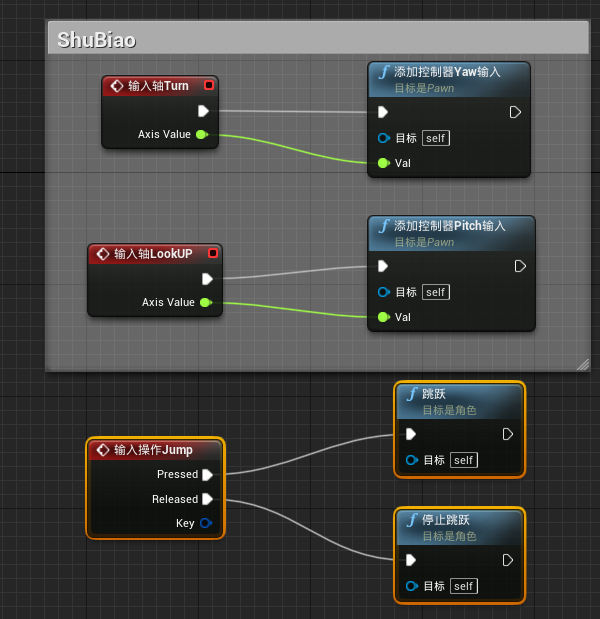Click the Released exec pin on 输入操作Jump
This screenshot has width=600, height=619.
click(207, 499)
